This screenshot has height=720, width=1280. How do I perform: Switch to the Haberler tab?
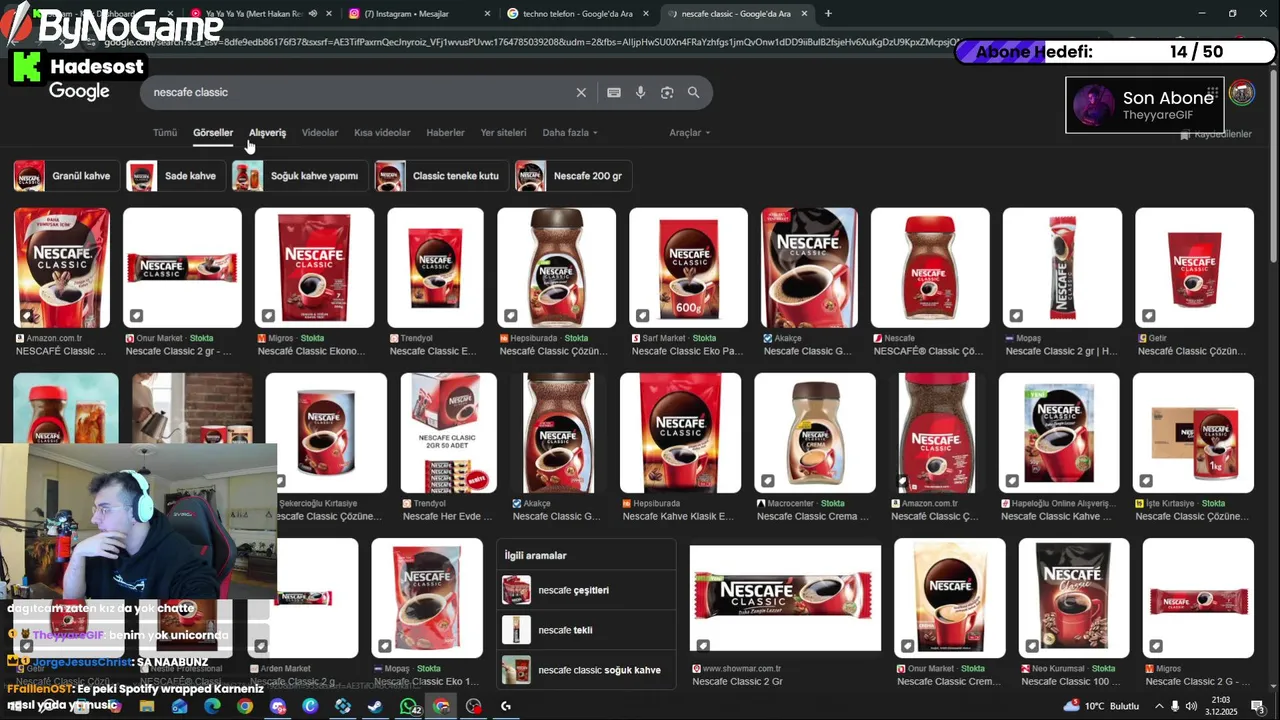(x=445, y=132)
